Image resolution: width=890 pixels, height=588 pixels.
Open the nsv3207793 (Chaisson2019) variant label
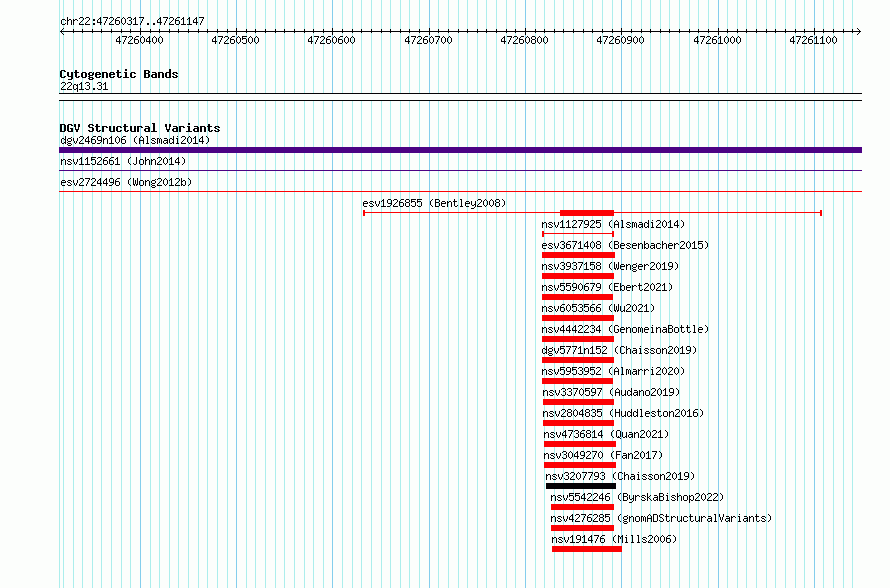point(620,476)
